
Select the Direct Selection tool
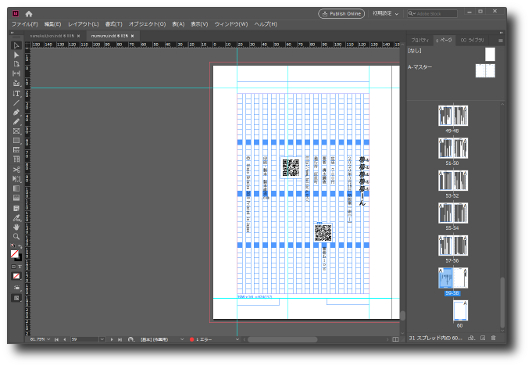16,55
